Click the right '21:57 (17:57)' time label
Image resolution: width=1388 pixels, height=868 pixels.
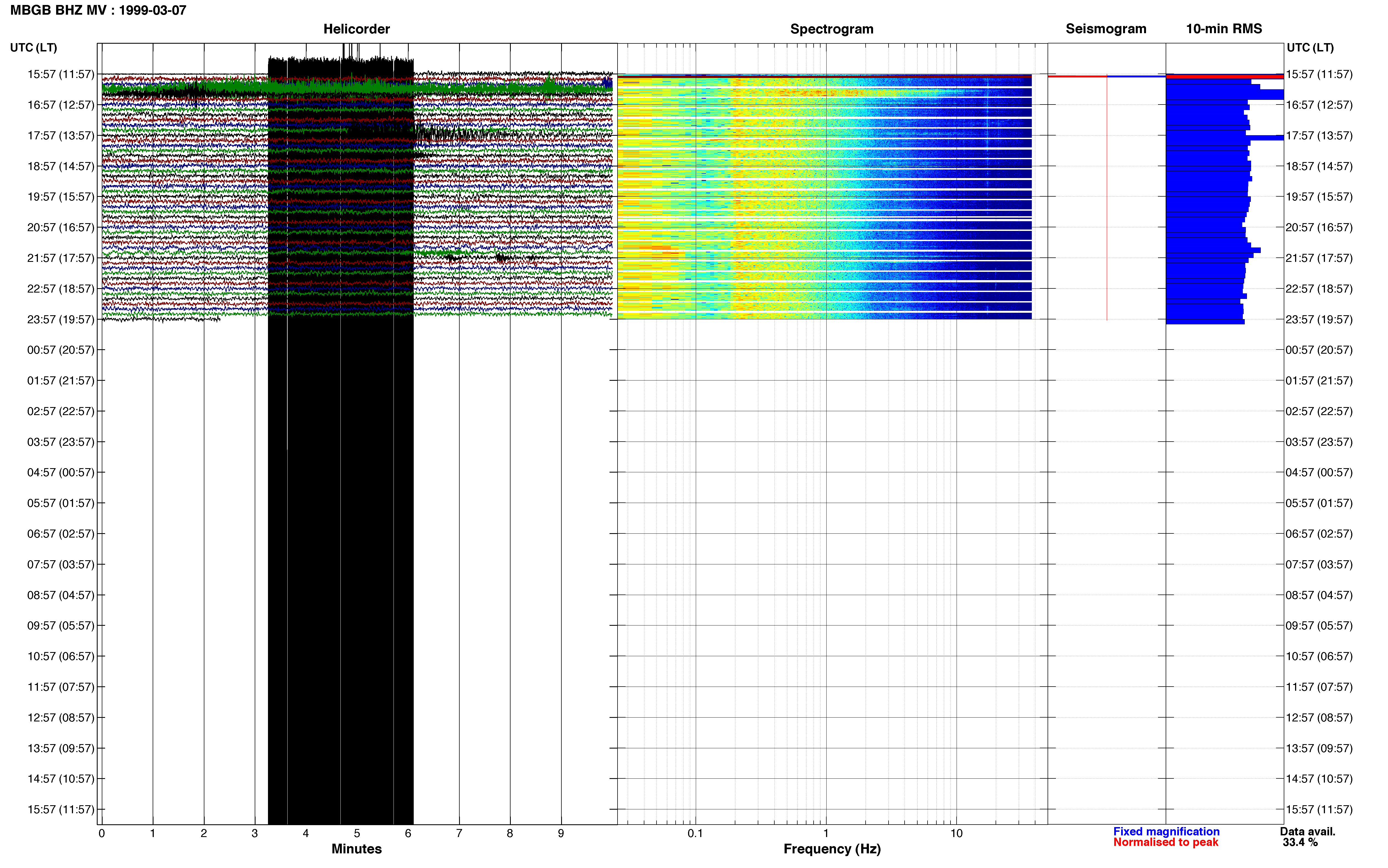pos(1319,258)
